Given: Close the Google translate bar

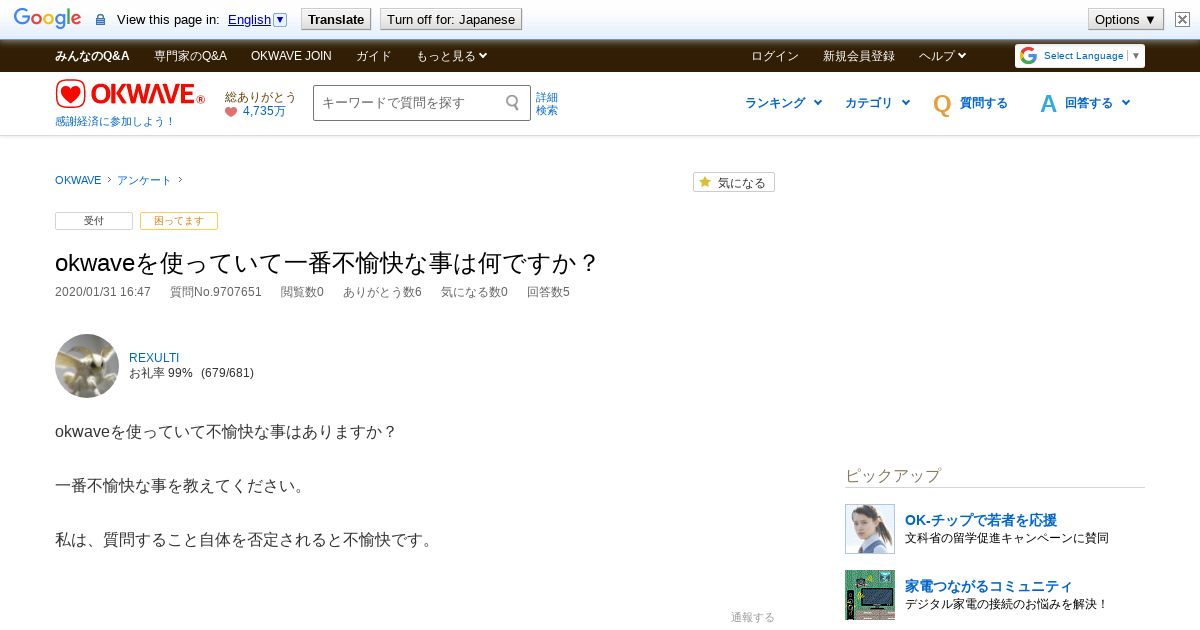Looking at the screenshot, I should 1182,19.
